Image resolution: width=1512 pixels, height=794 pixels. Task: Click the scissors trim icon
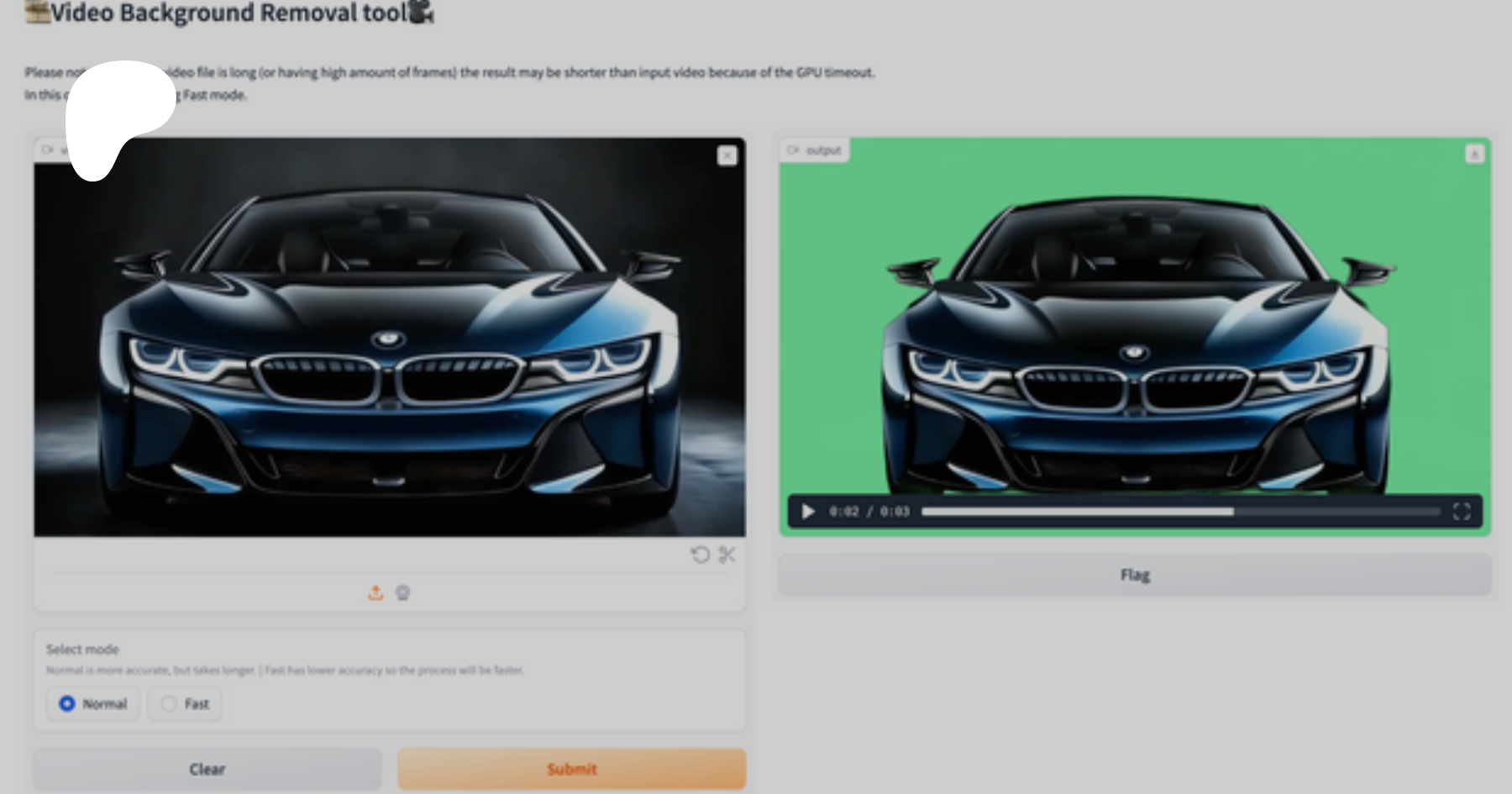coord(727,555)
